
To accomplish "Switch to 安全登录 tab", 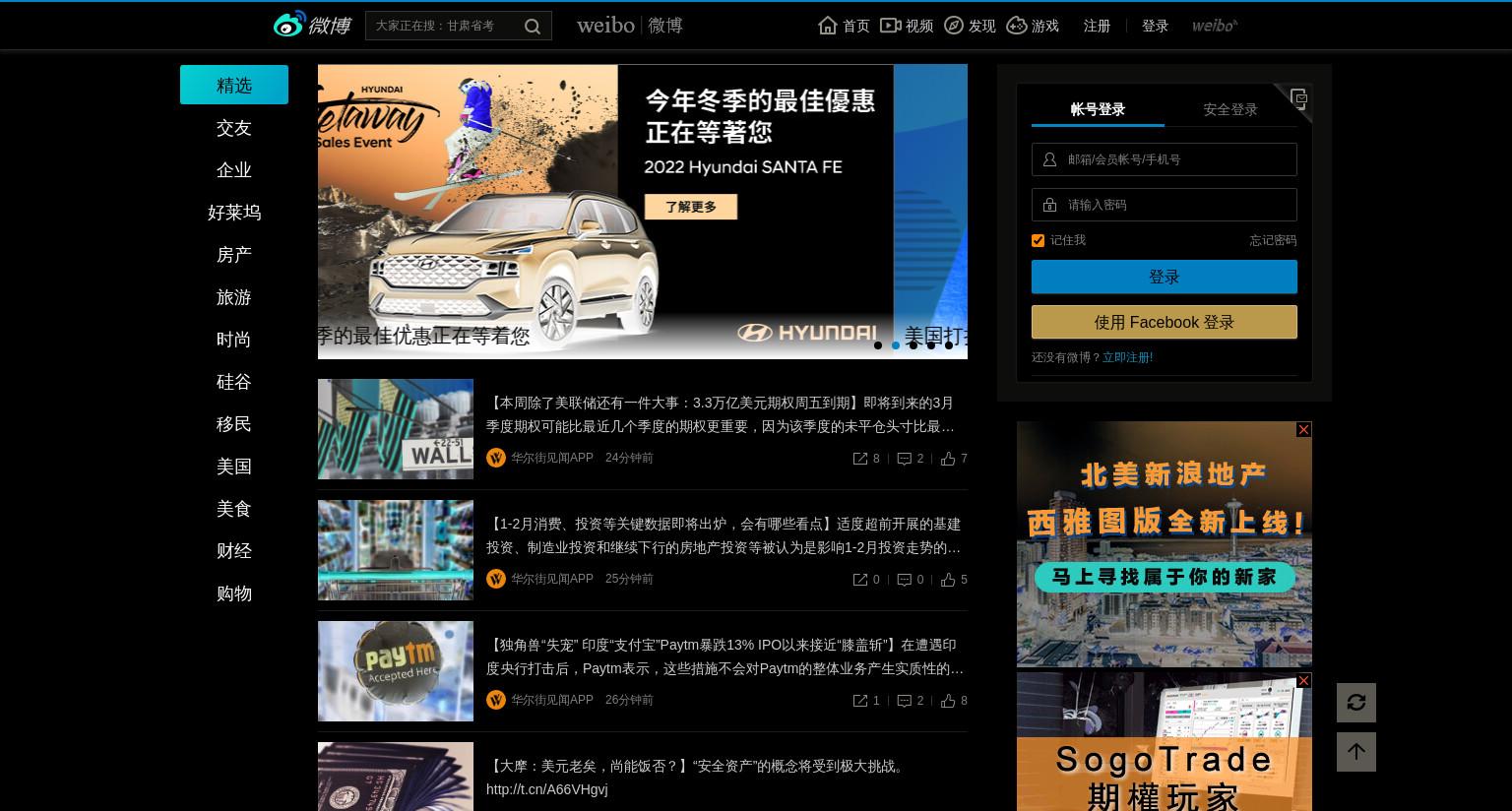I will click(x=1230, y=109).
